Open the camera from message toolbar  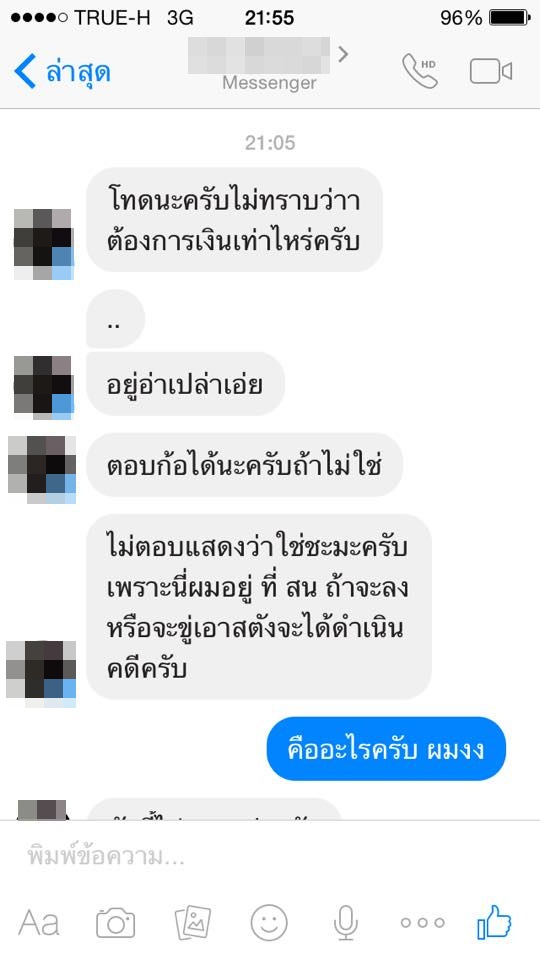pyautogui.click(x=116, y=922)
